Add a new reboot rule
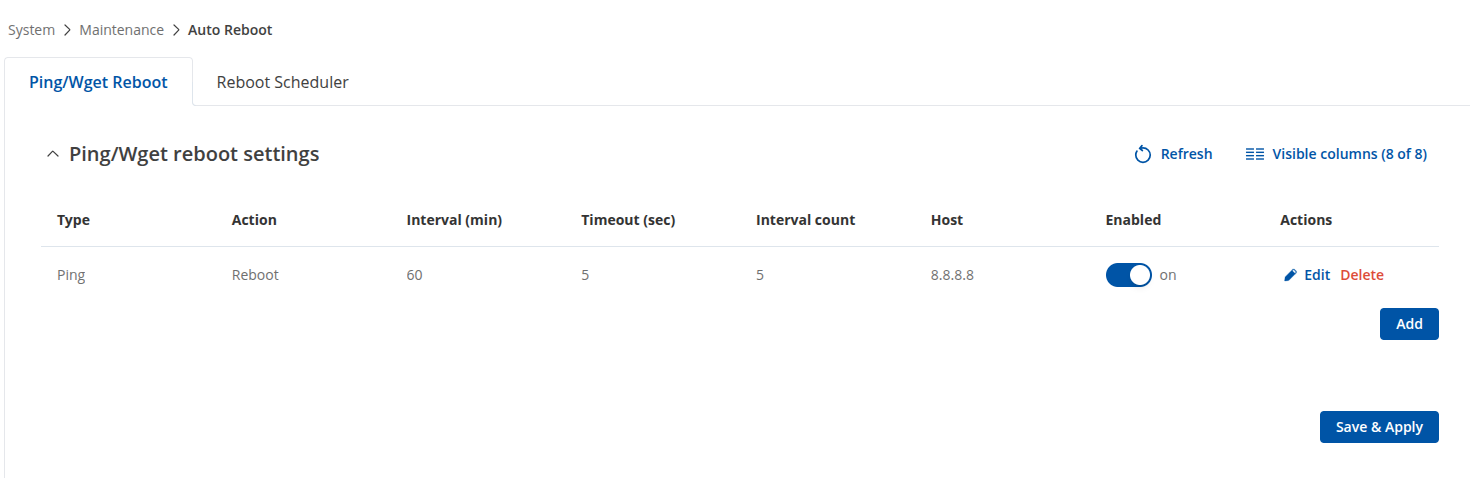 (1409, 324)
